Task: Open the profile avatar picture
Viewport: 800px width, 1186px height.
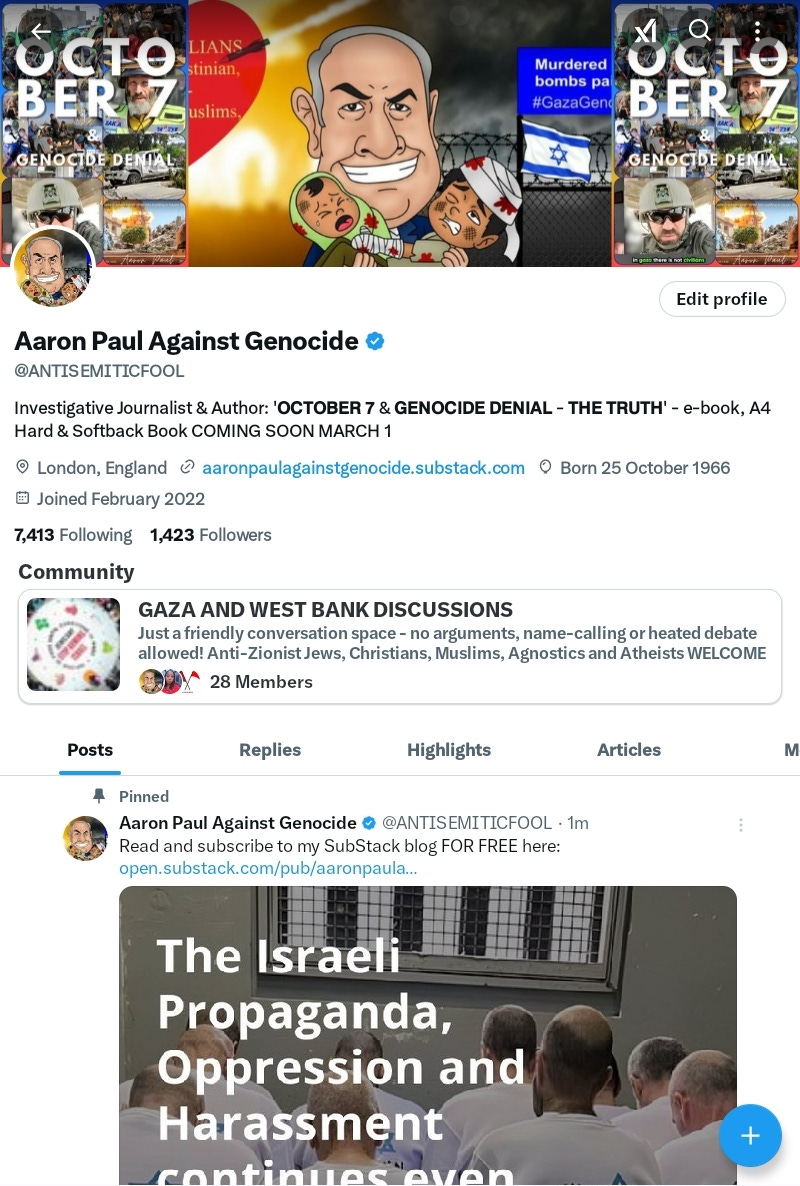Action: [53, 268]
